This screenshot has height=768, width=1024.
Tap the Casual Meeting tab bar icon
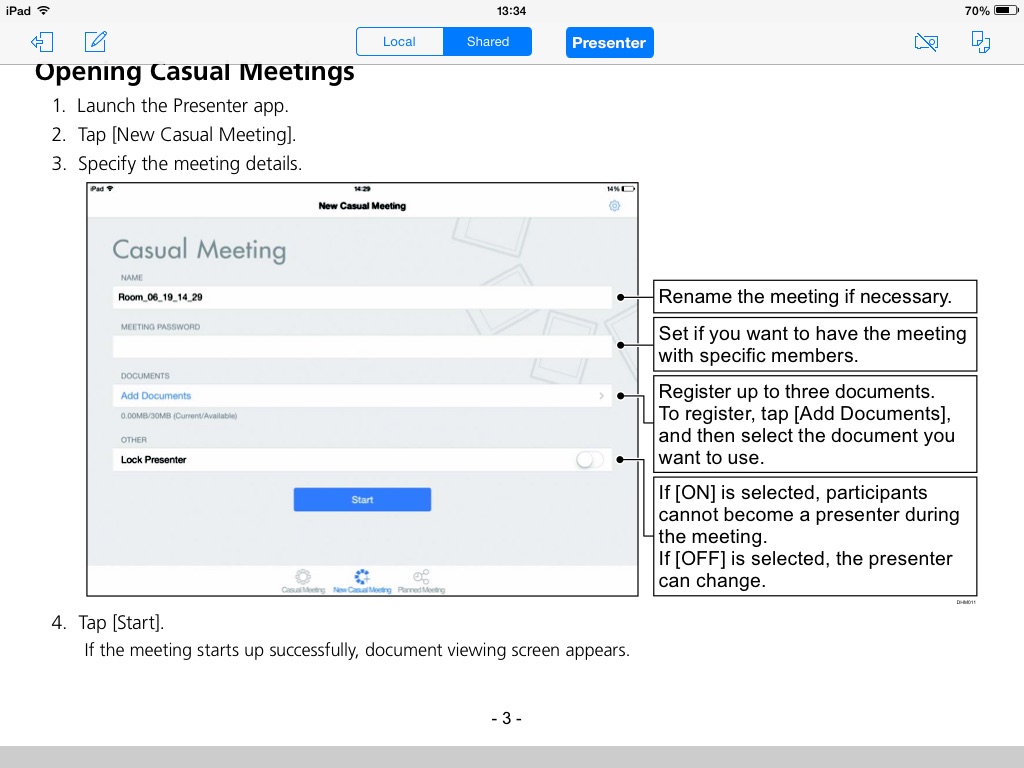[x=303, y=580]
